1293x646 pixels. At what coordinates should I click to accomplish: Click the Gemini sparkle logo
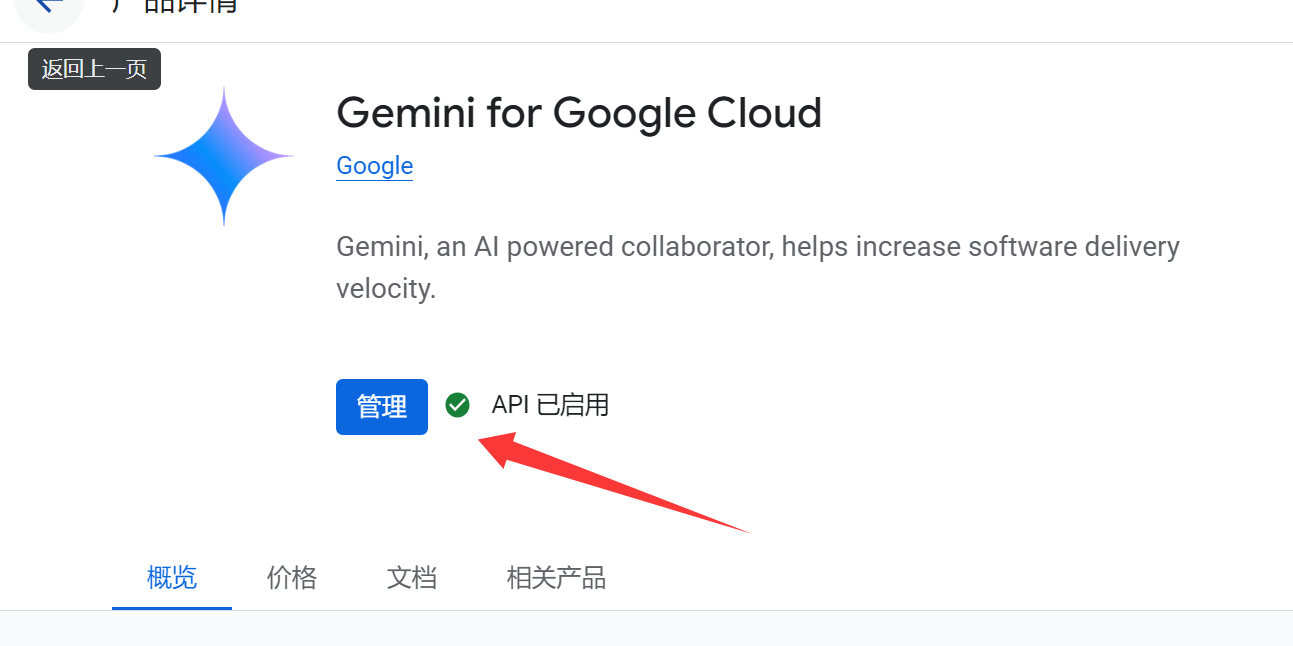point(224,156)
